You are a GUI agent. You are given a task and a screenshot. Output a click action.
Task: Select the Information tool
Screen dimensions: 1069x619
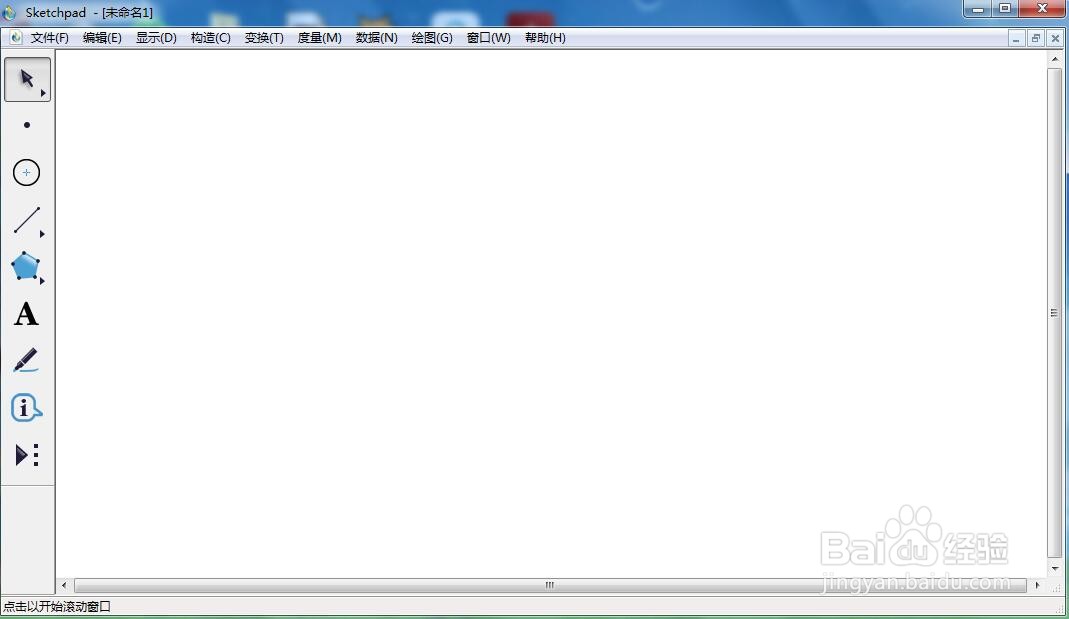click(x=27, y=408)
